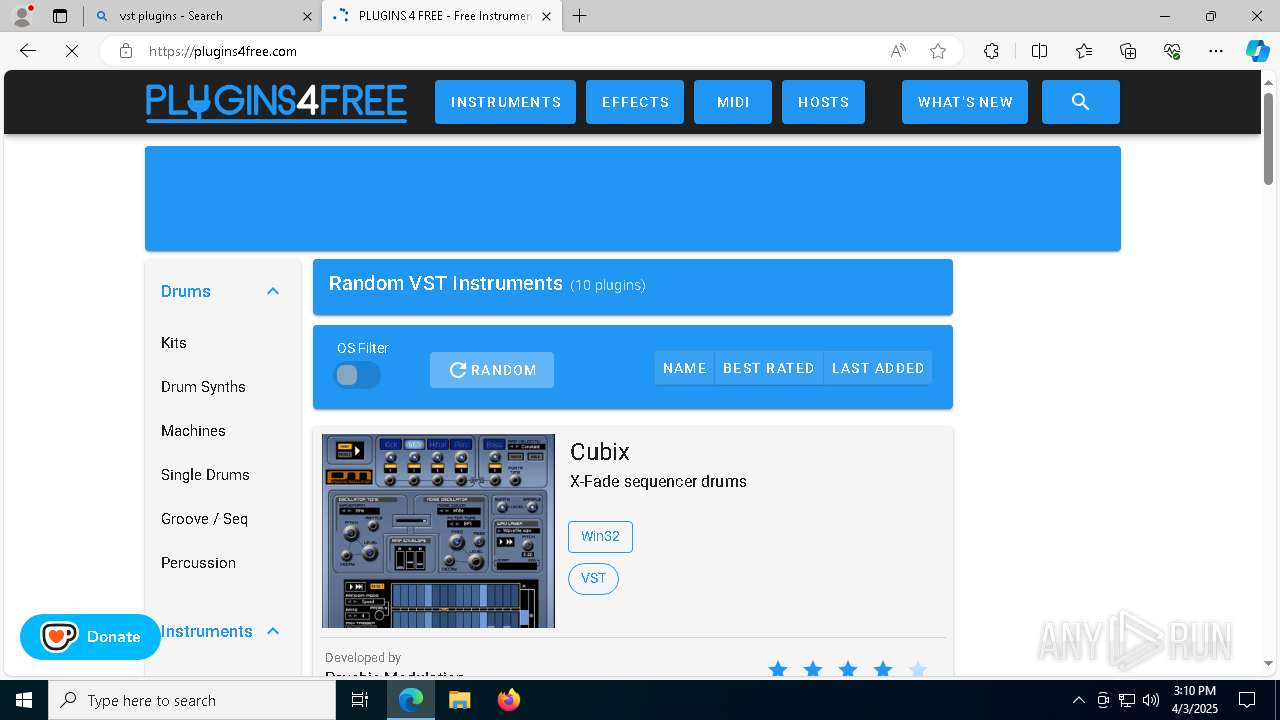
Task: Click the Instruments sidebar heading
Action: tap(207, 631)
